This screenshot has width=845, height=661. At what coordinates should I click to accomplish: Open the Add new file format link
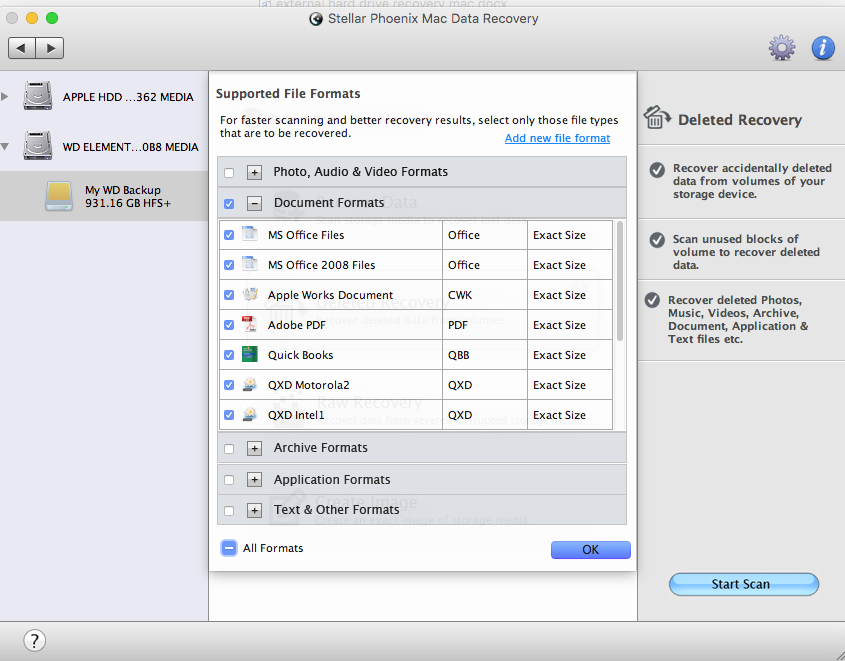click(557, 138)
